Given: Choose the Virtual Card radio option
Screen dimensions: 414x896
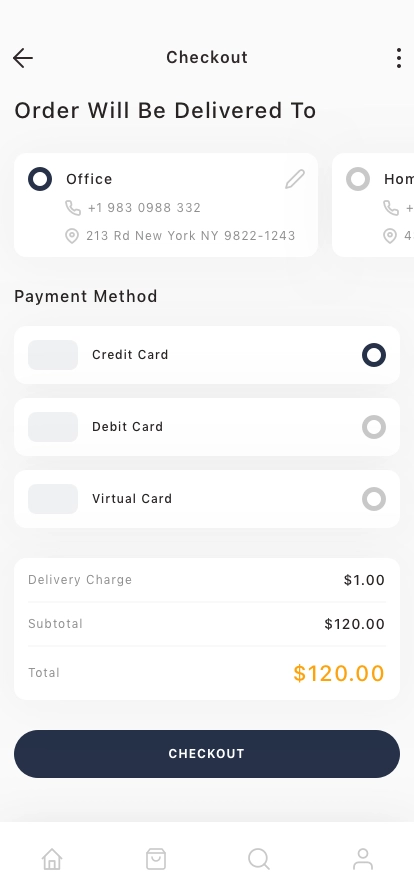Looking at the screenshot, I should click(x=374, y=499).
